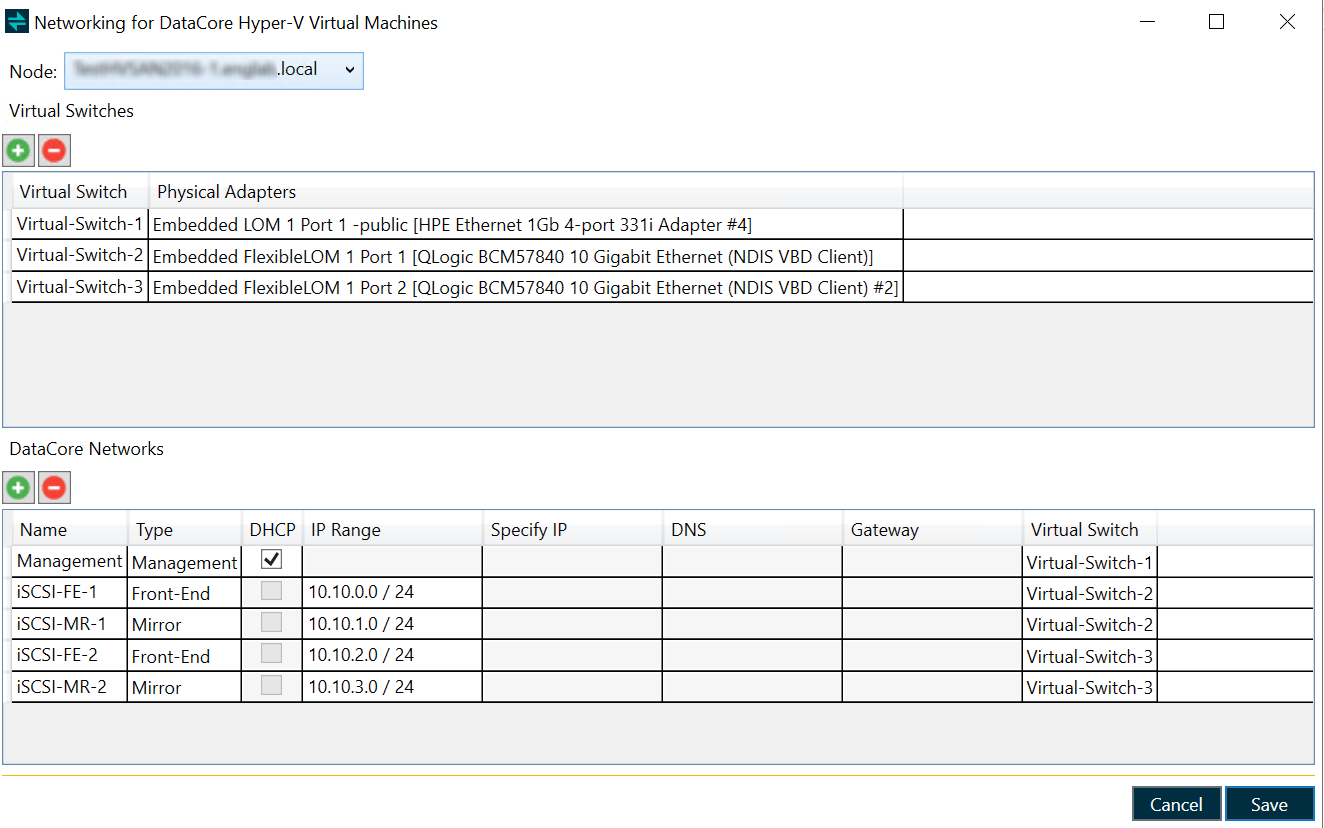This screenshot has width=1324, height=828.
Task: Click IP range 10.10.0.0 / 24
Action: click(x=392, y=592)
